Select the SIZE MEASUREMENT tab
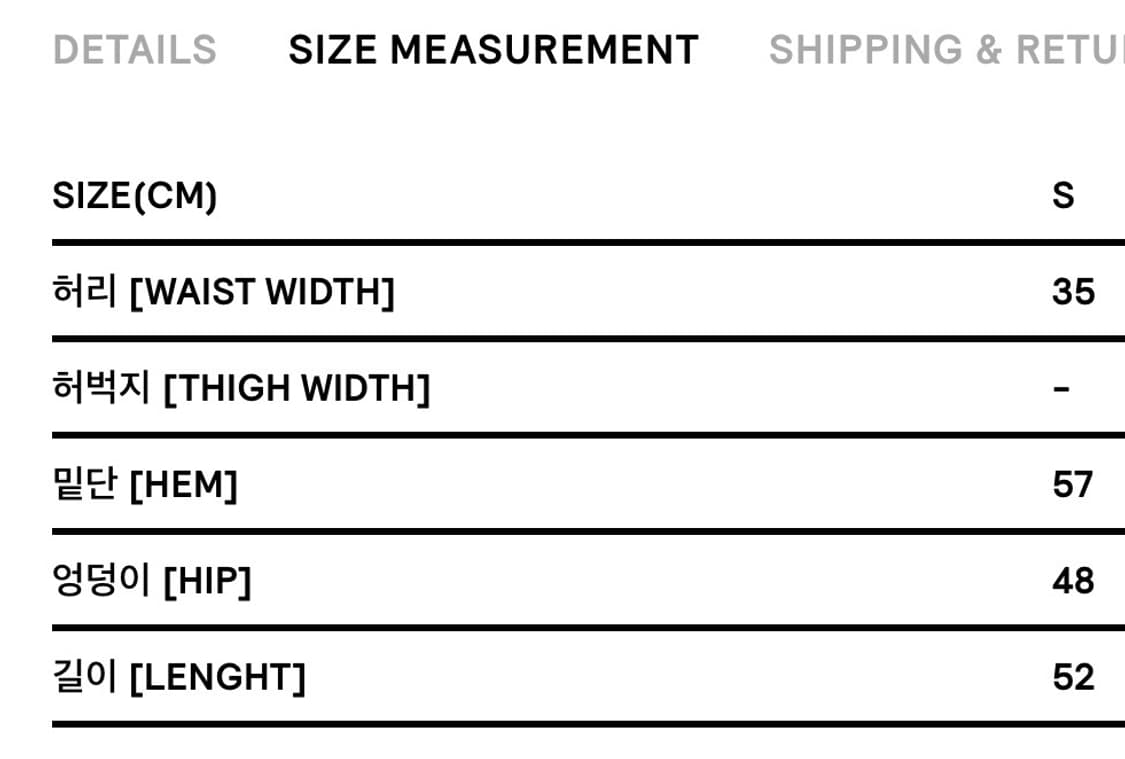 pyautogui.click(x=493, y=49)
